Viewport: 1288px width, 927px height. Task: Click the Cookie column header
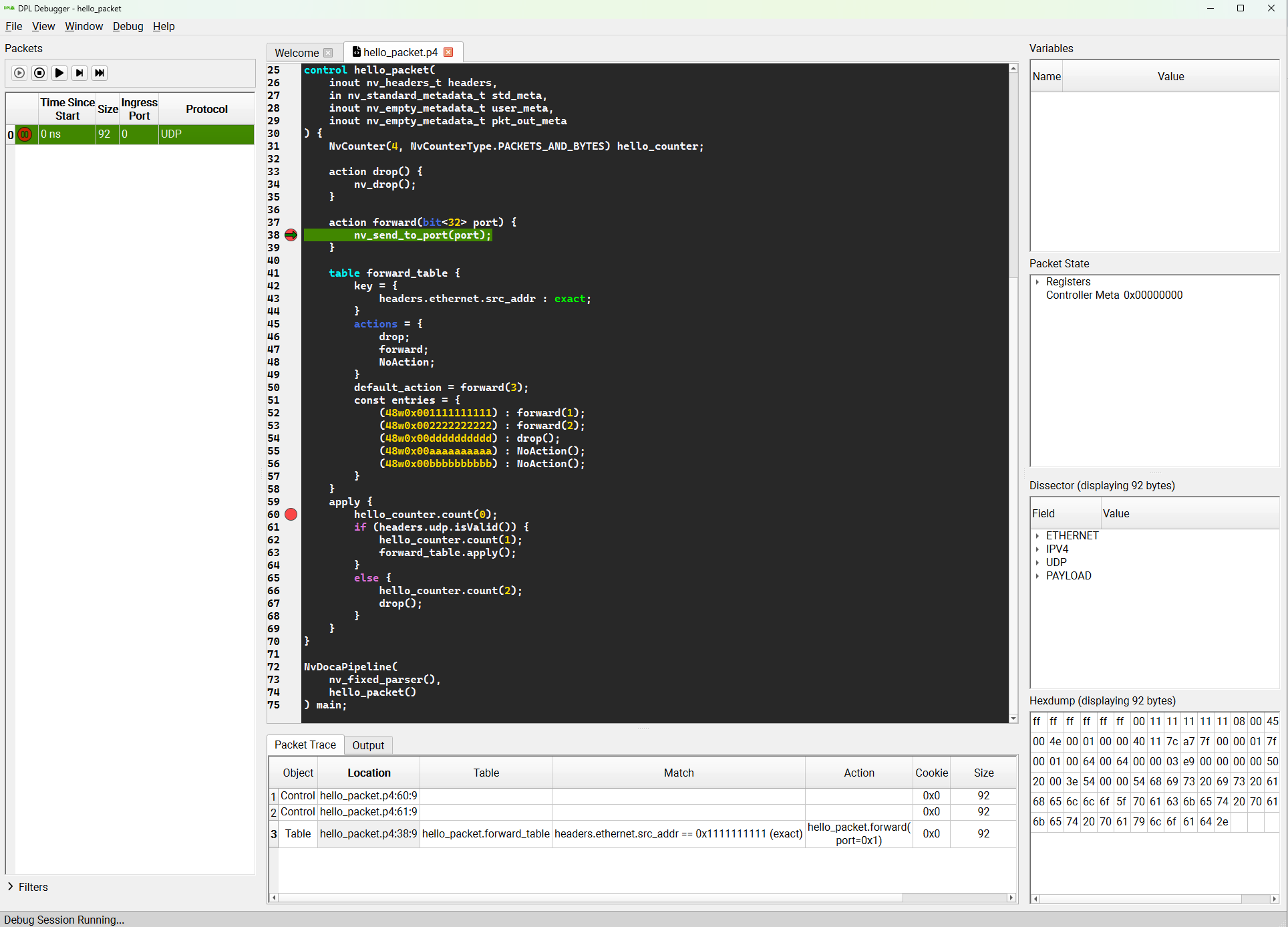click(x=931, y=773)
